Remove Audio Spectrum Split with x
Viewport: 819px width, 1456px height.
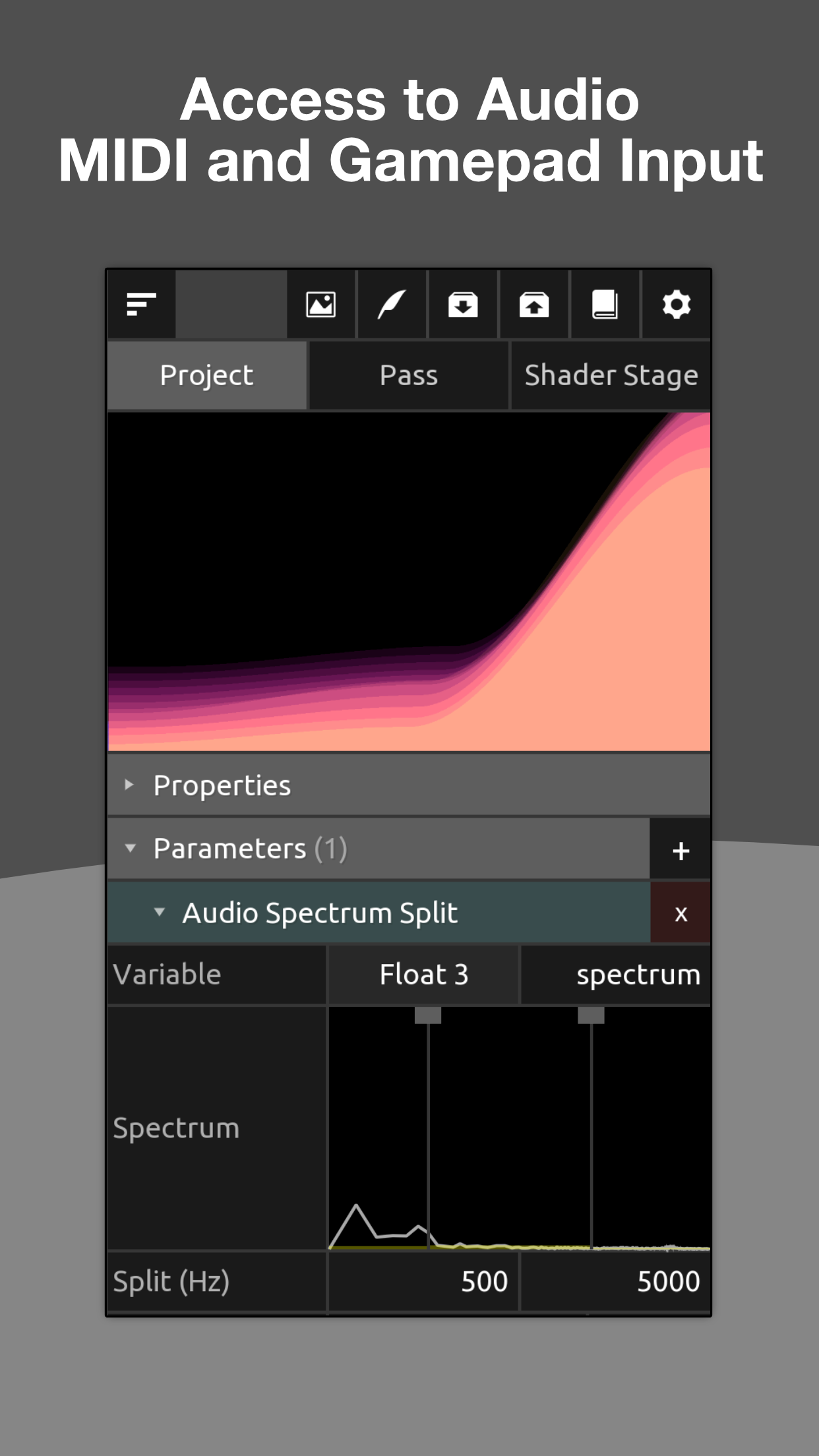[681, 914]
